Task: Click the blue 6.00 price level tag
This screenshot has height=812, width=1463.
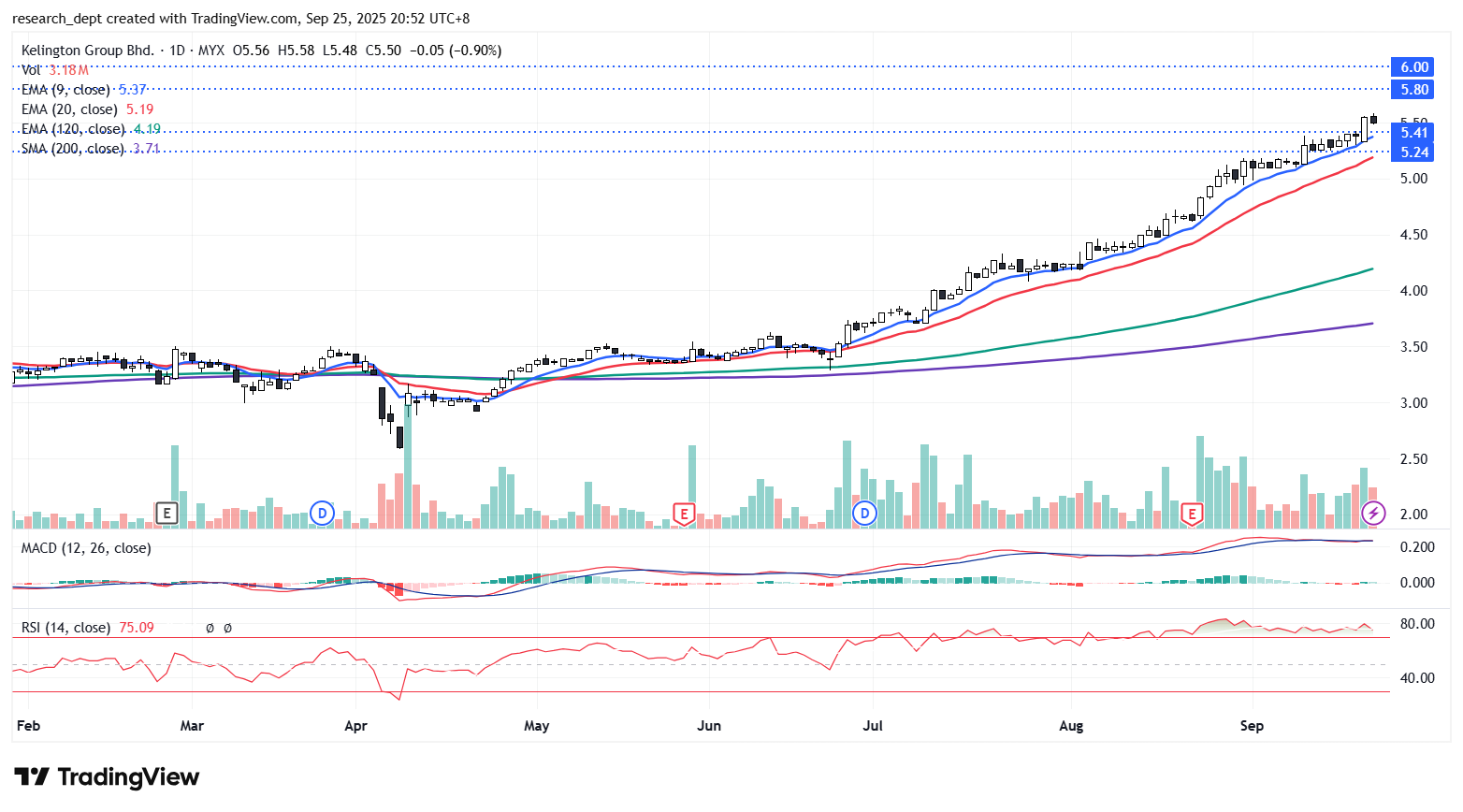Action: (x=1413, y=67)
